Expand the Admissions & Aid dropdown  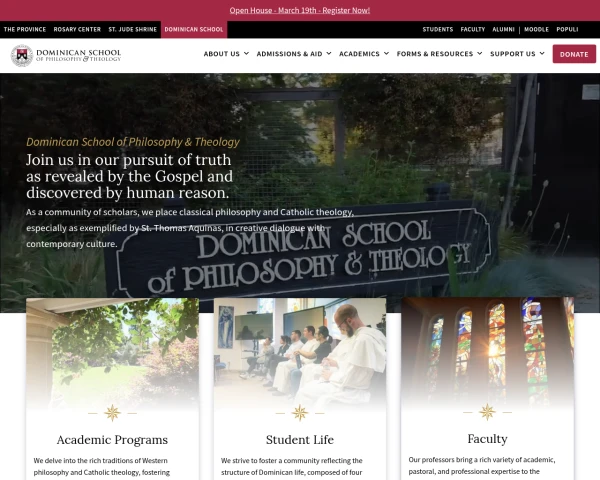[x=294, y=54]
